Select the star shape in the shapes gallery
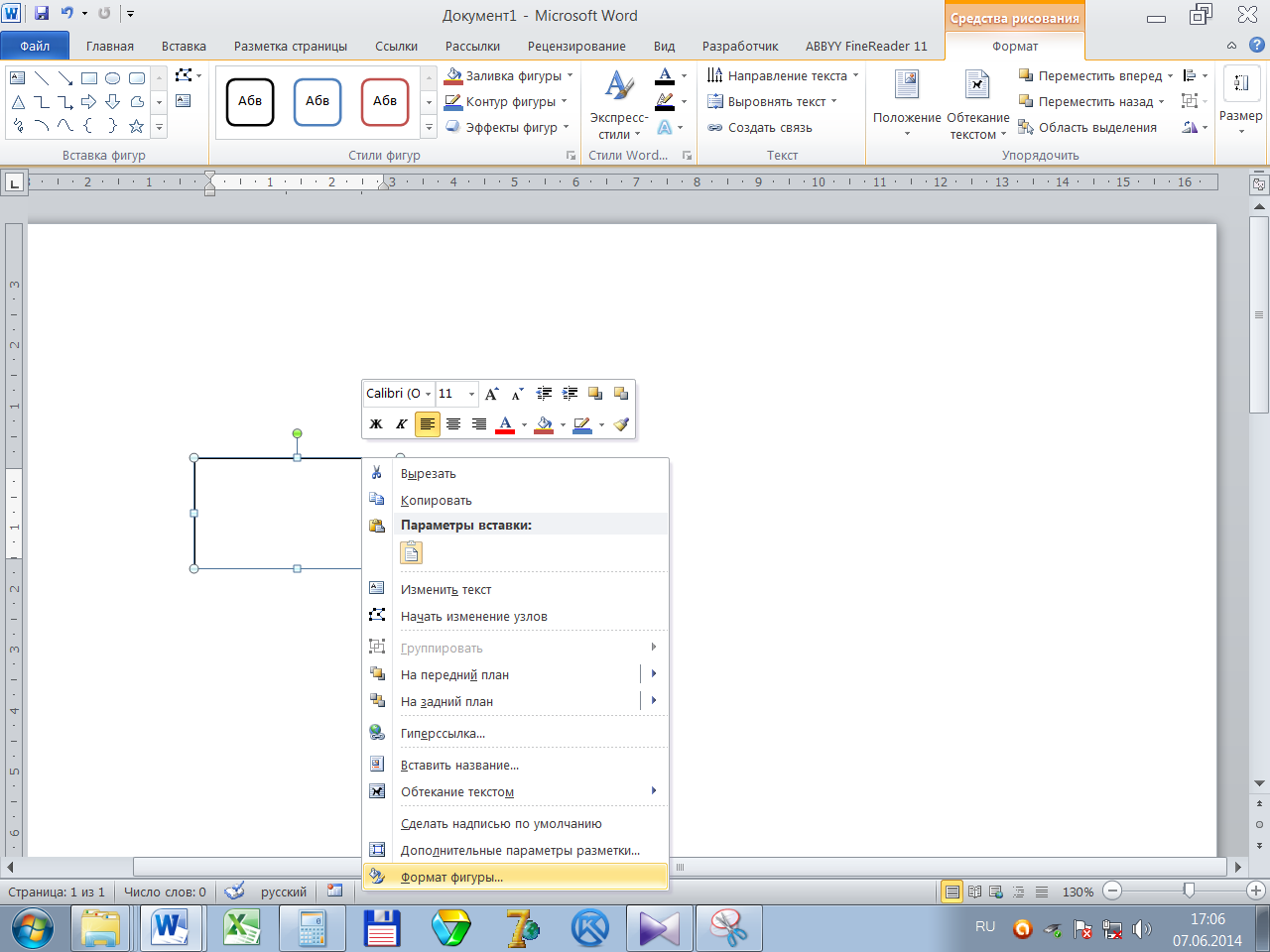1270x952 pixels. pos(137,126)
